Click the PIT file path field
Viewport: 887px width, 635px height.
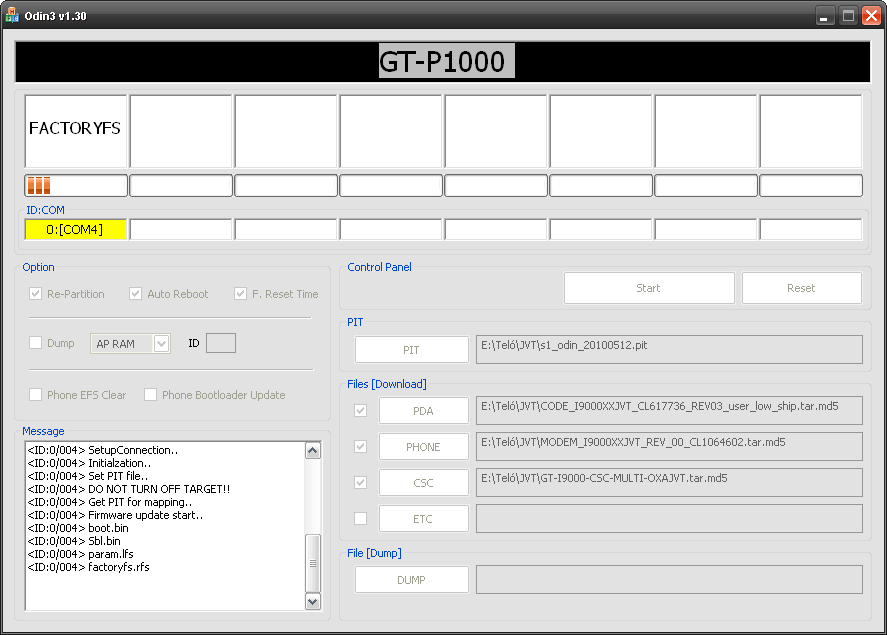click(669, 349)
